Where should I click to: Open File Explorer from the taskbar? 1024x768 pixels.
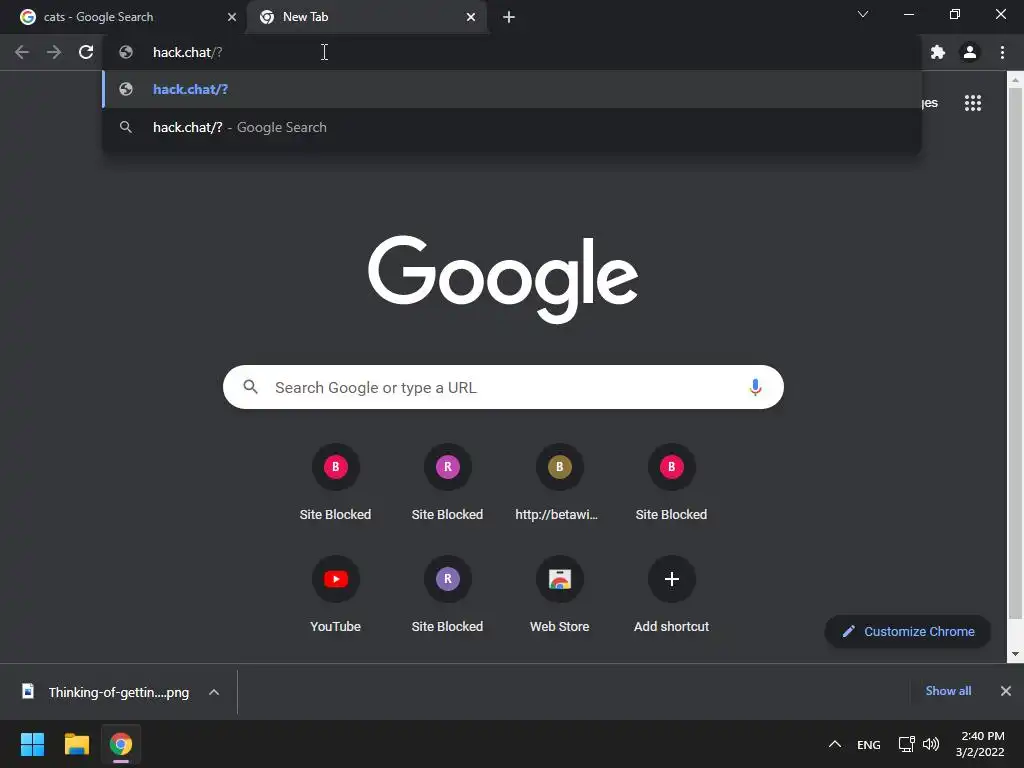76,744
